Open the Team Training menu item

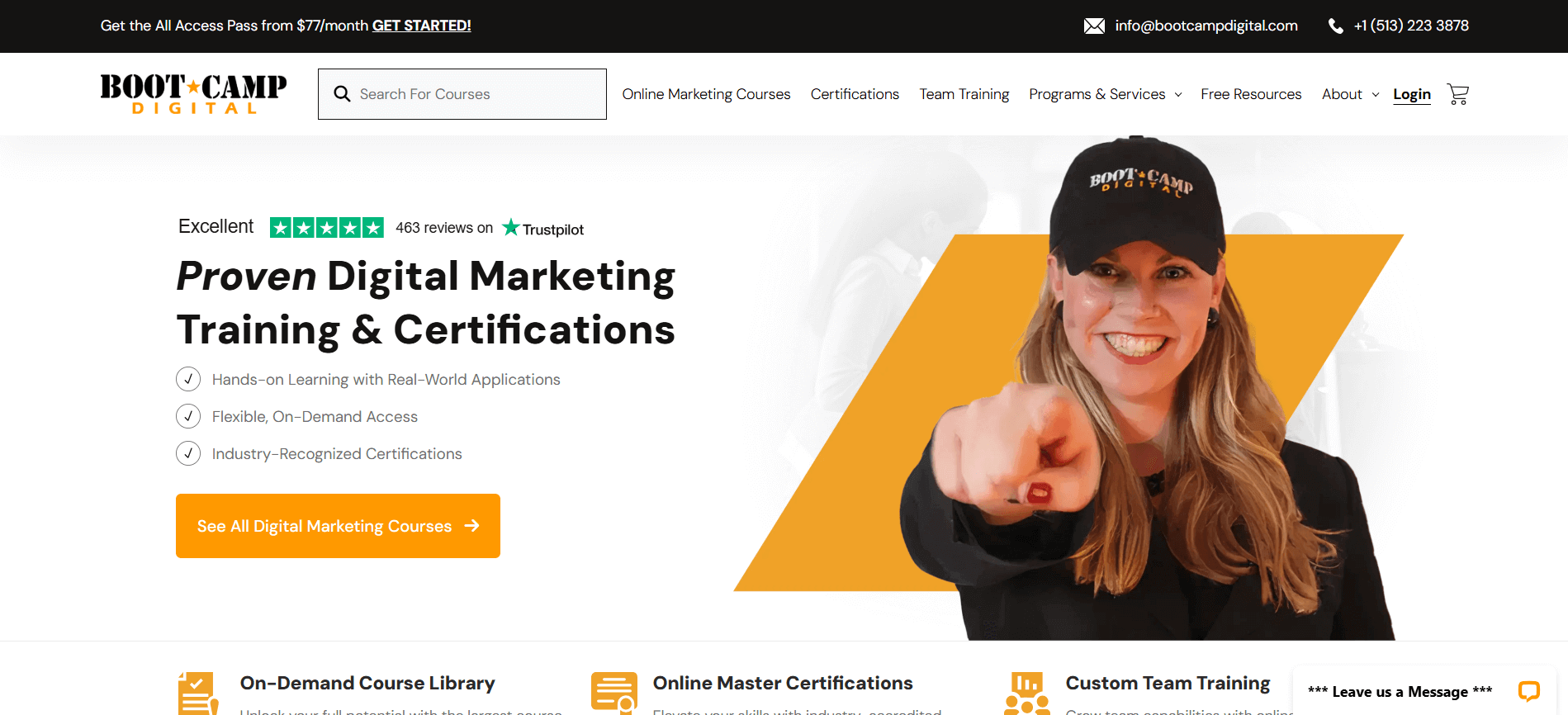point(964,94)
